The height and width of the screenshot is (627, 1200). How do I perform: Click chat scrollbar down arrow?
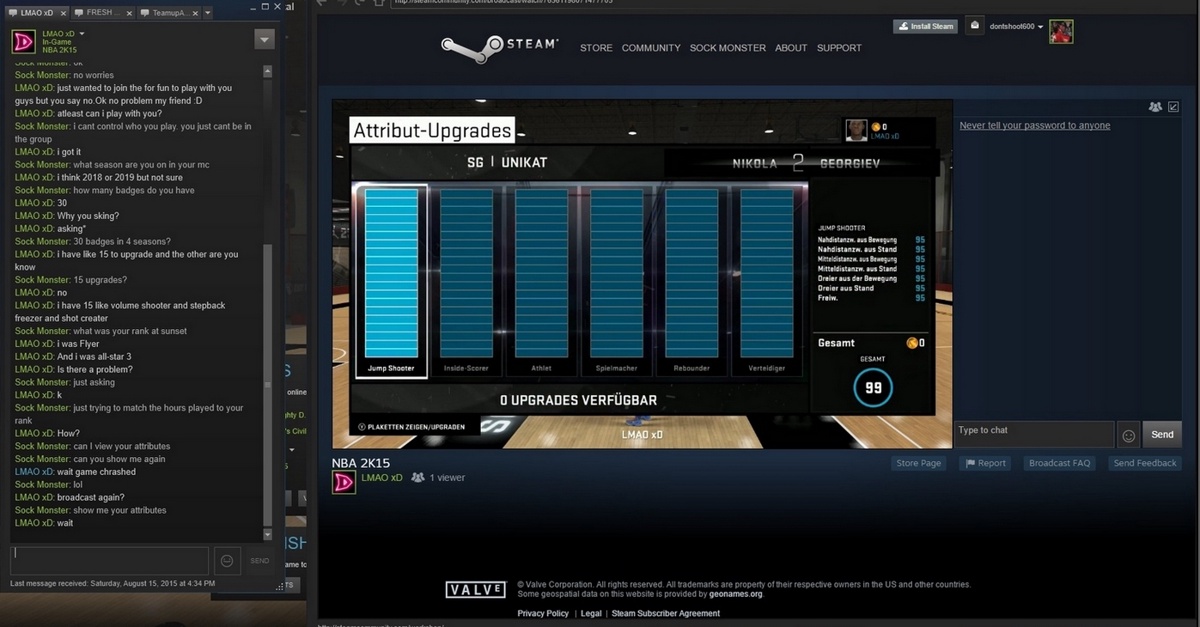[267, 535]
